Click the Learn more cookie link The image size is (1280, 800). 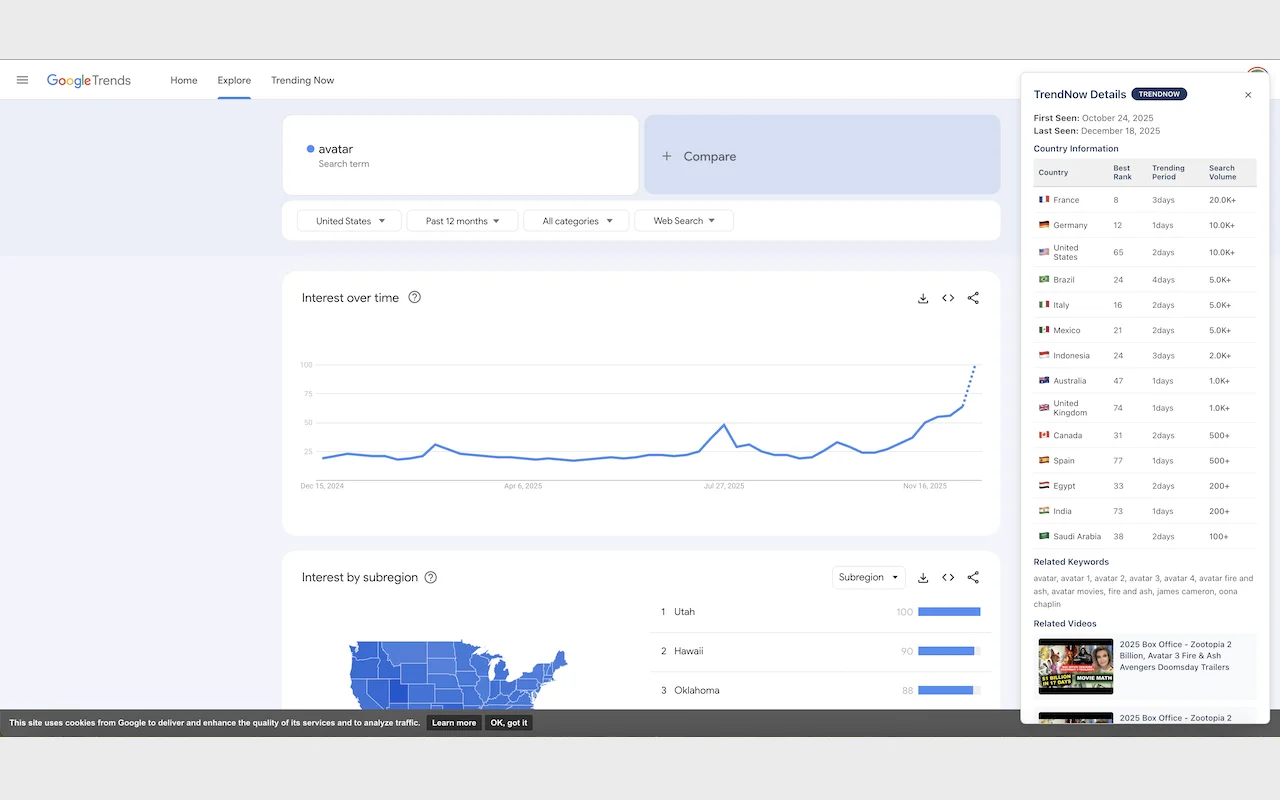pos(453,722)
